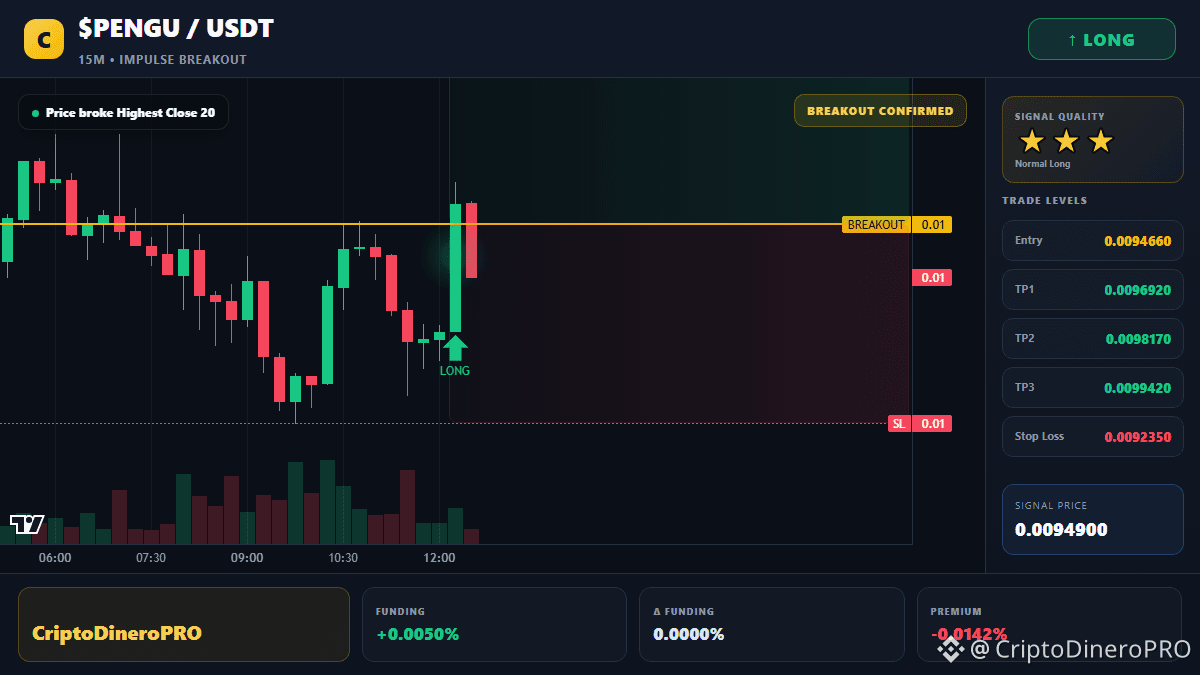Click the tall green breakout candlestick
This screenshot has height=675, width=1200.
(455, 267)
